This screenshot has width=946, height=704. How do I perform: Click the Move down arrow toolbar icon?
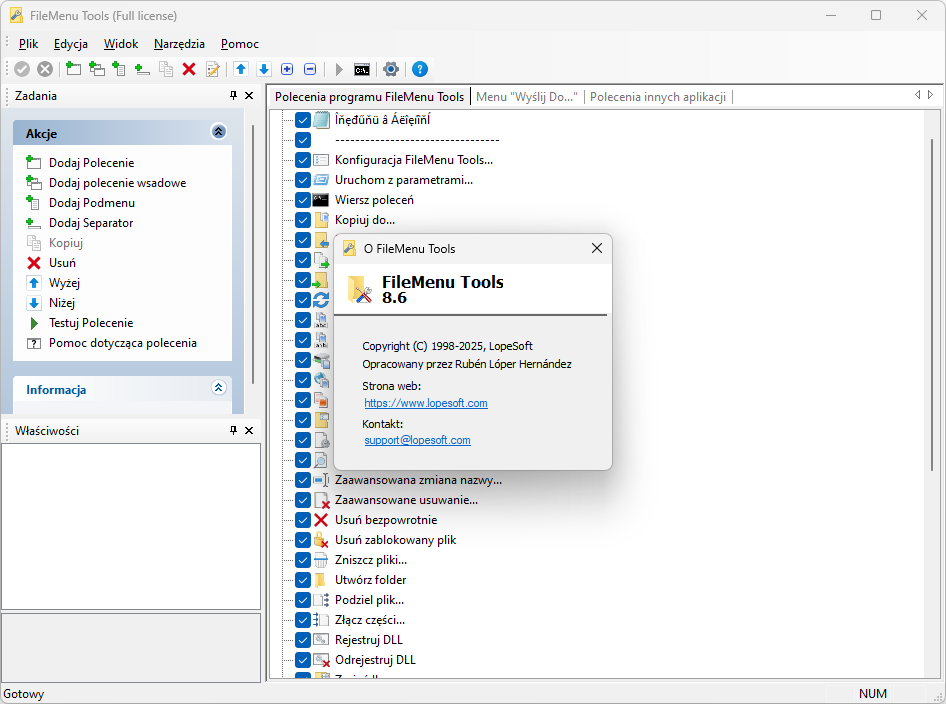tap(264, 69)
